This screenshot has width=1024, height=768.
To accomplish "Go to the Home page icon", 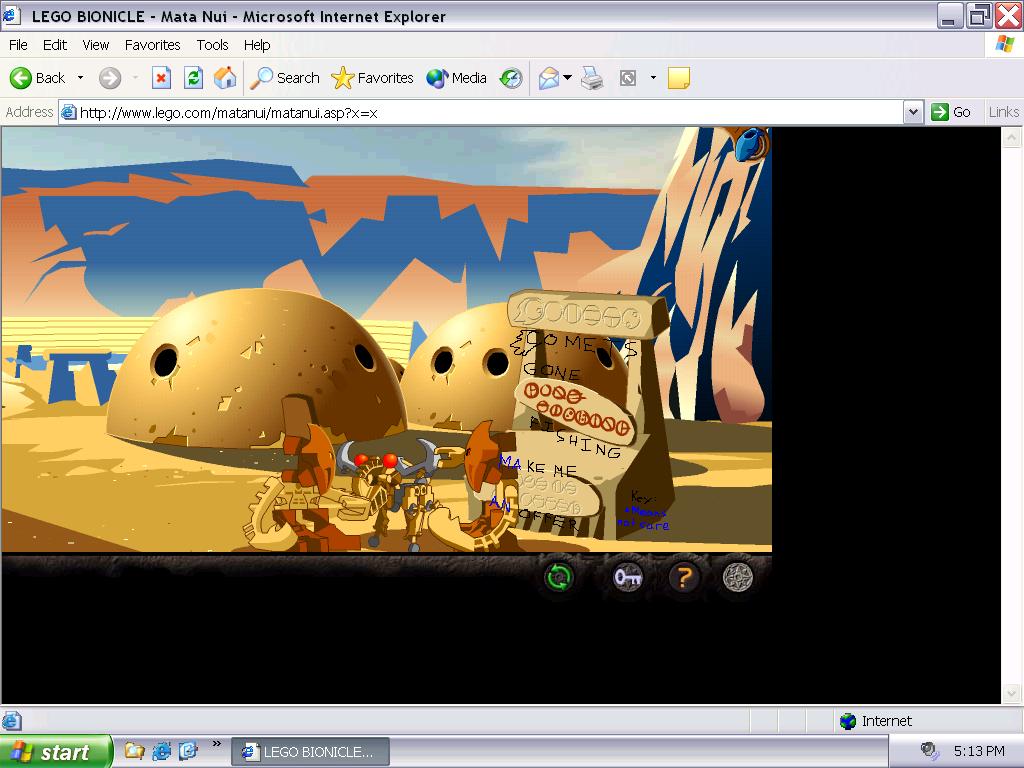I will click(x=225, y=78).
